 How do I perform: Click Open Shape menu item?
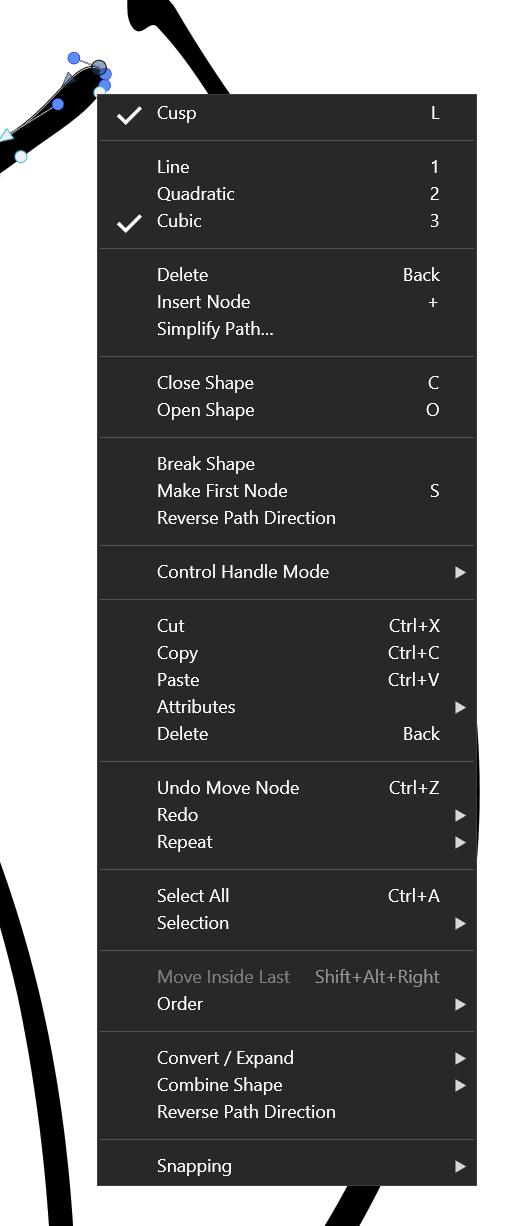(x=286, y=410)
